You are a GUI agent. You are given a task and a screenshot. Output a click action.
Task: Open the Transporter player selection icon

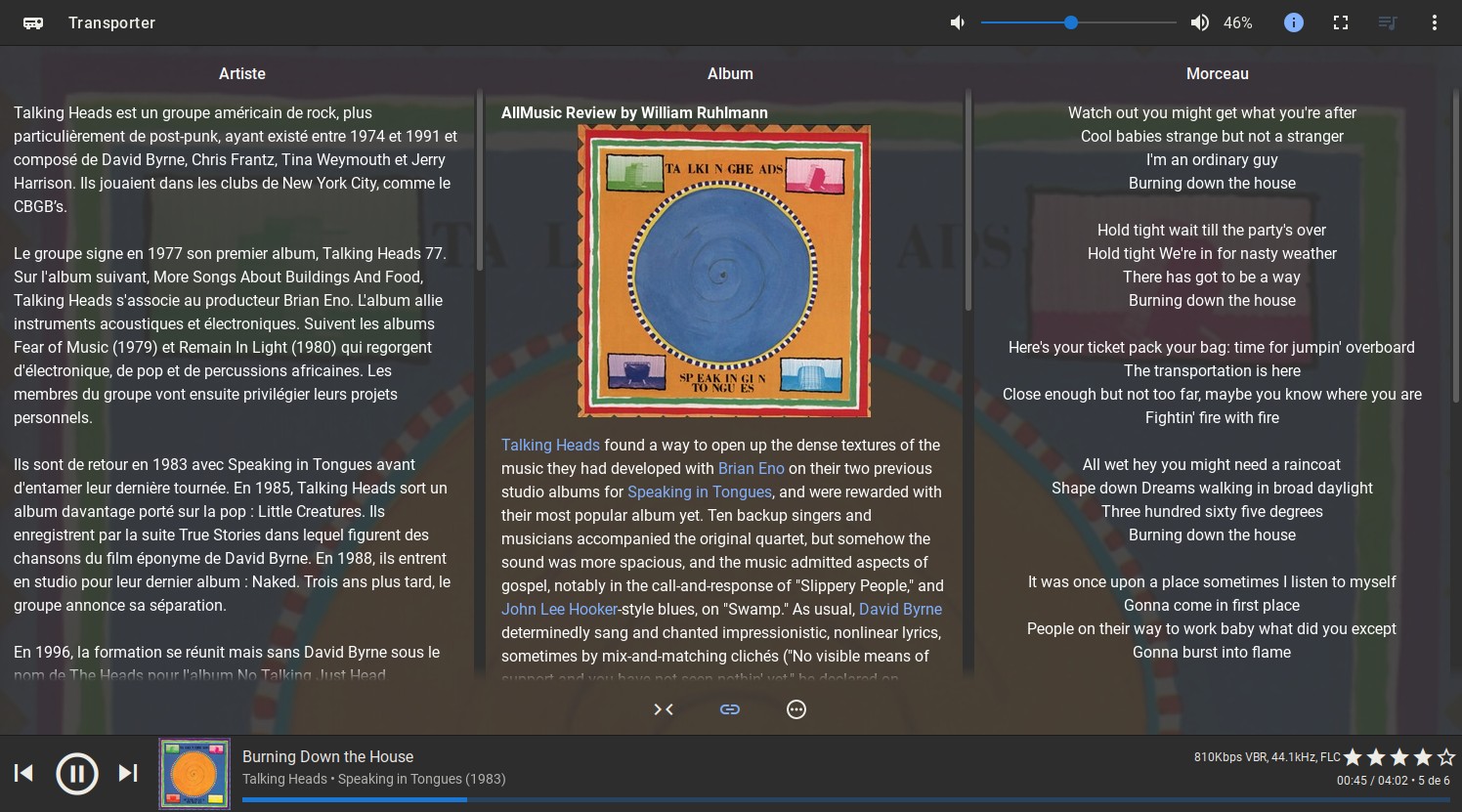(x=33, y=22)
